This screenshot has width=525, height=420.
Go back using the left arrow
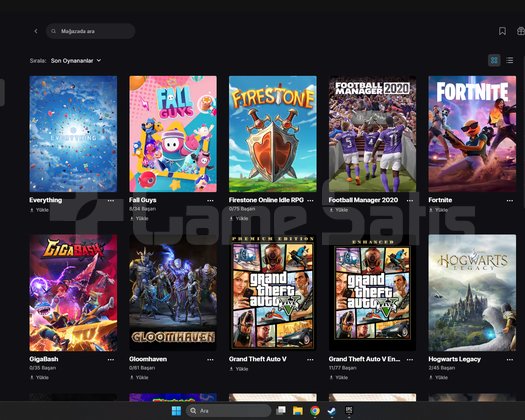pyautogui.click(x=36, y=31)
